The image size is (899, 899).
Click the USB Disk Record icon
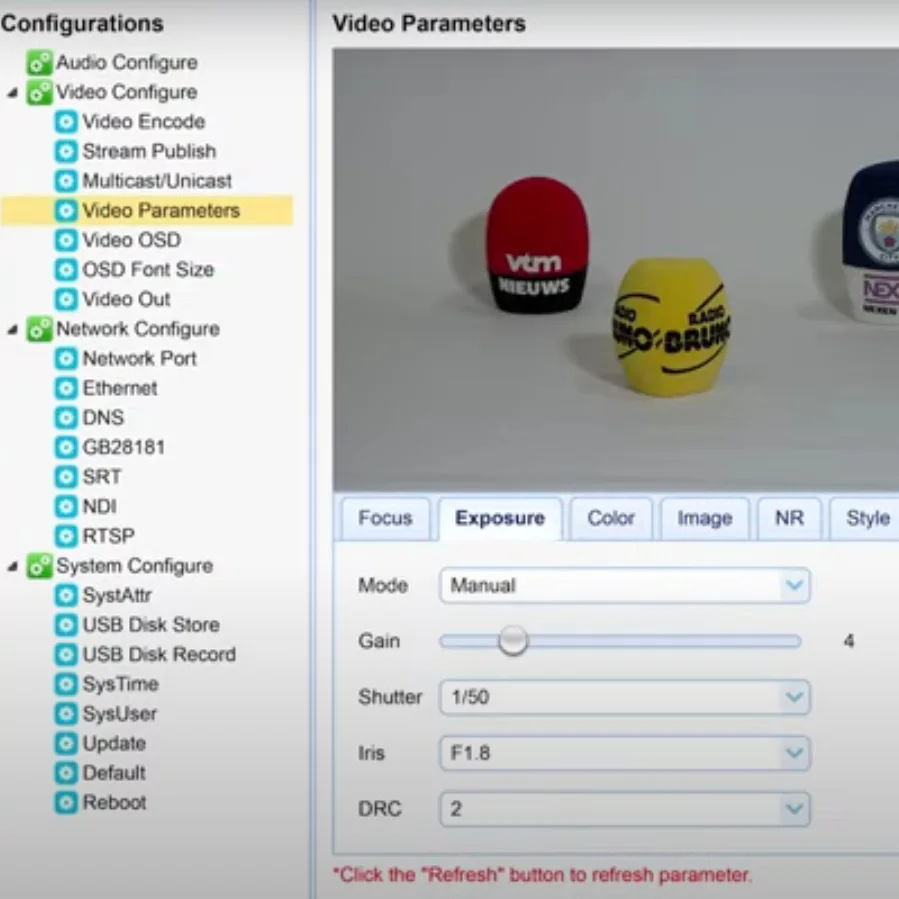(x=66, y=654)
